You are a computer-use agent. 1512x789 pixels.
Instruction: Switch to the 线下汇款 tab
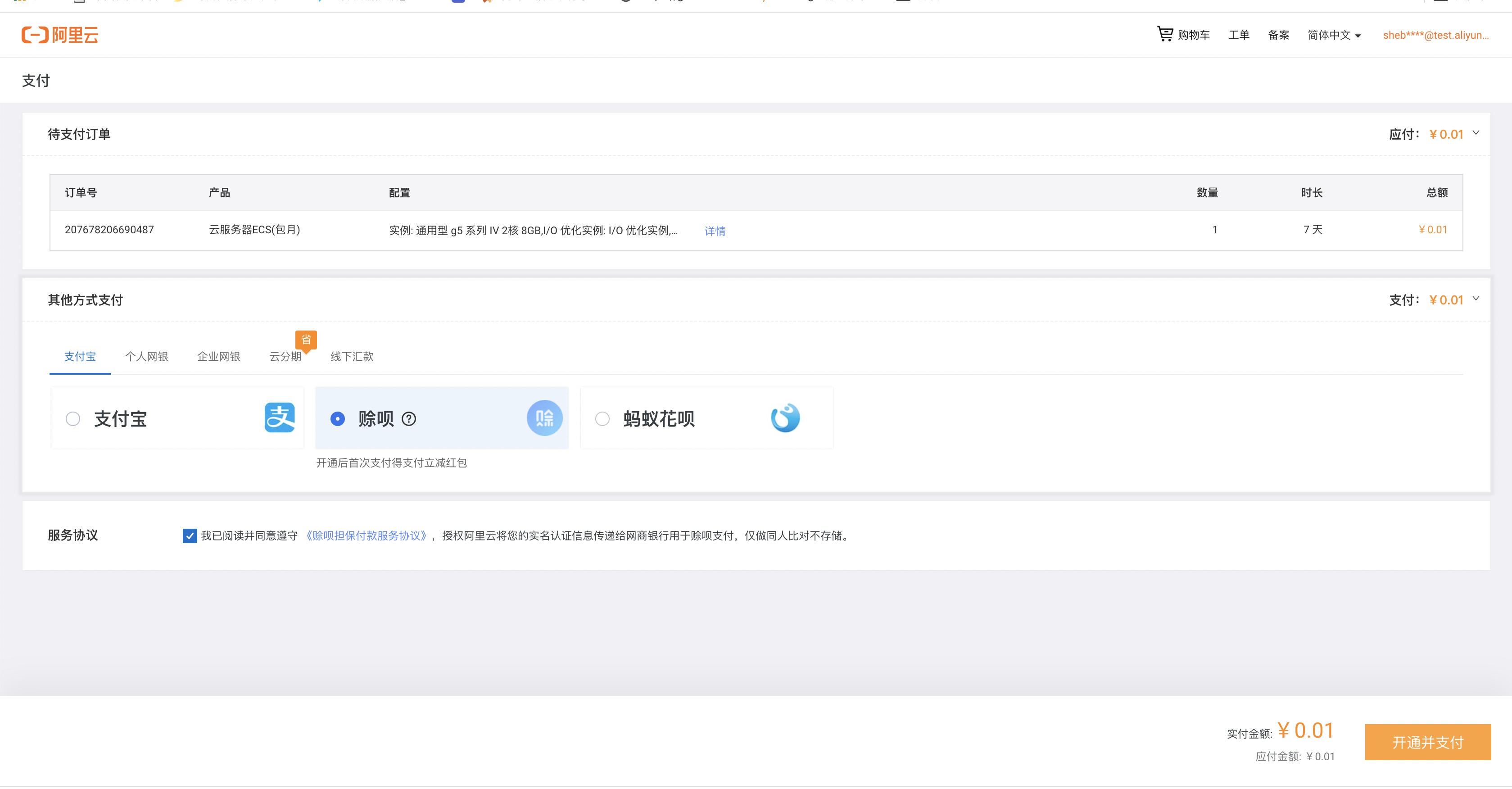352,356
